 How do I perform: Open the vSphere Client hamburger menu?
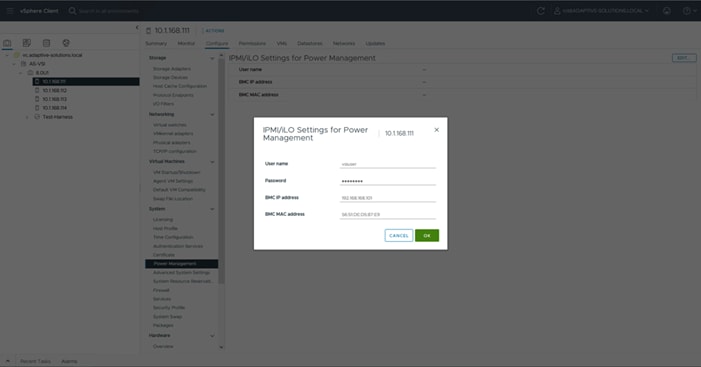coord(10,11)
